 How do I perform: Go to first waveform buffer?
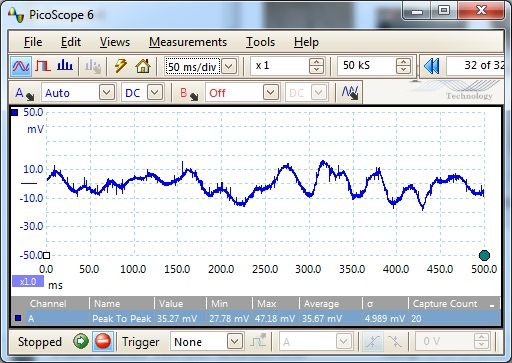tap(432, 66)
